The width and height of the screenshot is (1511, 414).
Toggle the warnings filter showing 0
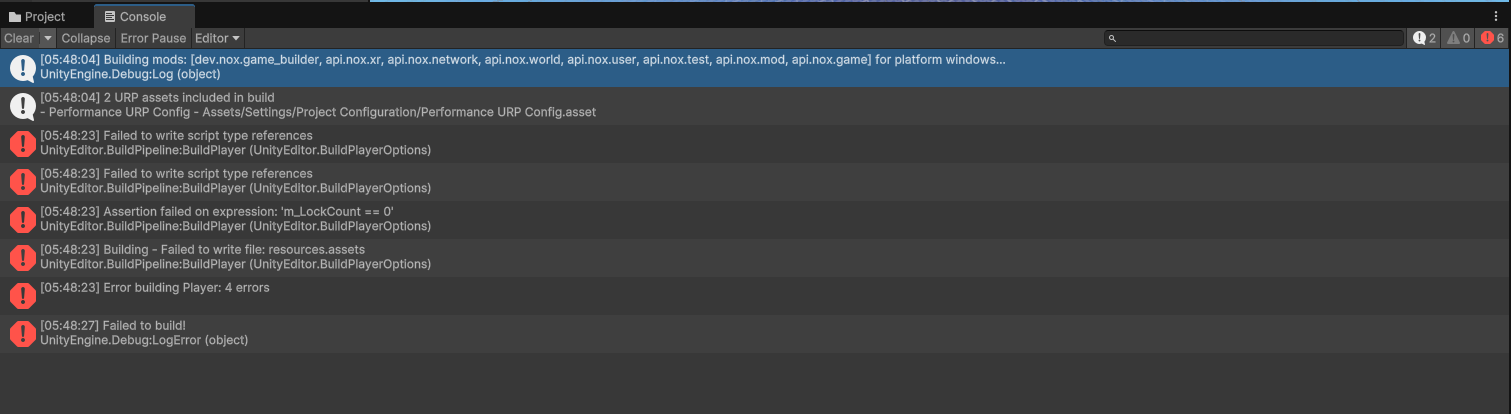[1458, 38]
